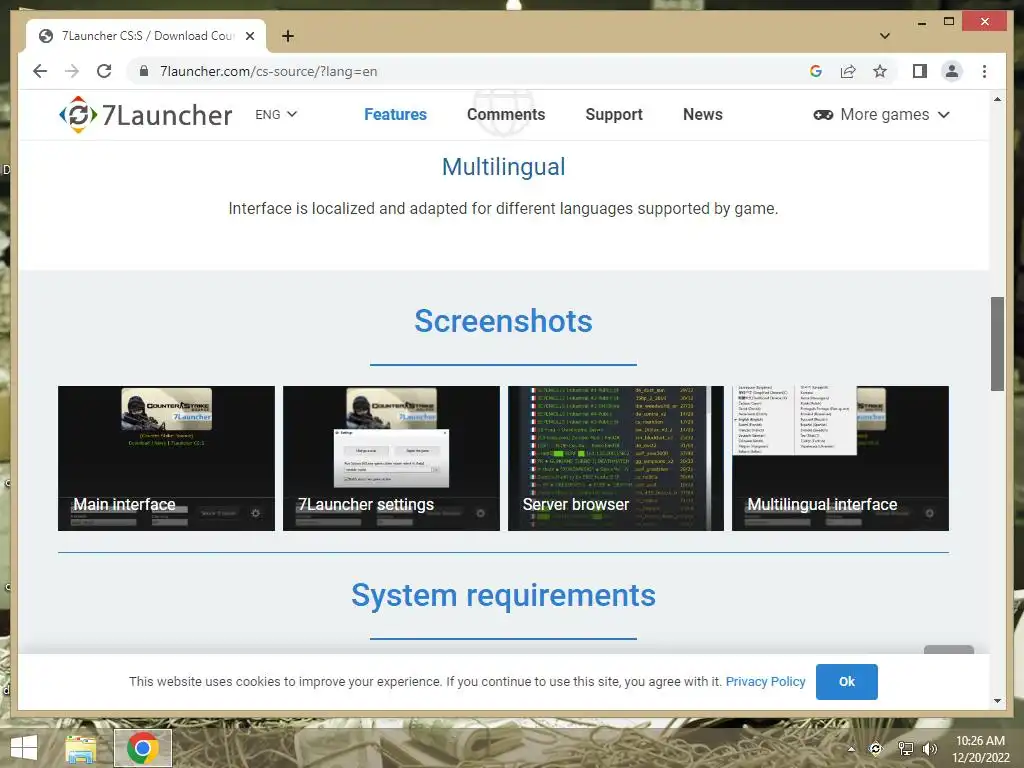
Task: Open the News nav item
Action: [703, 114]
